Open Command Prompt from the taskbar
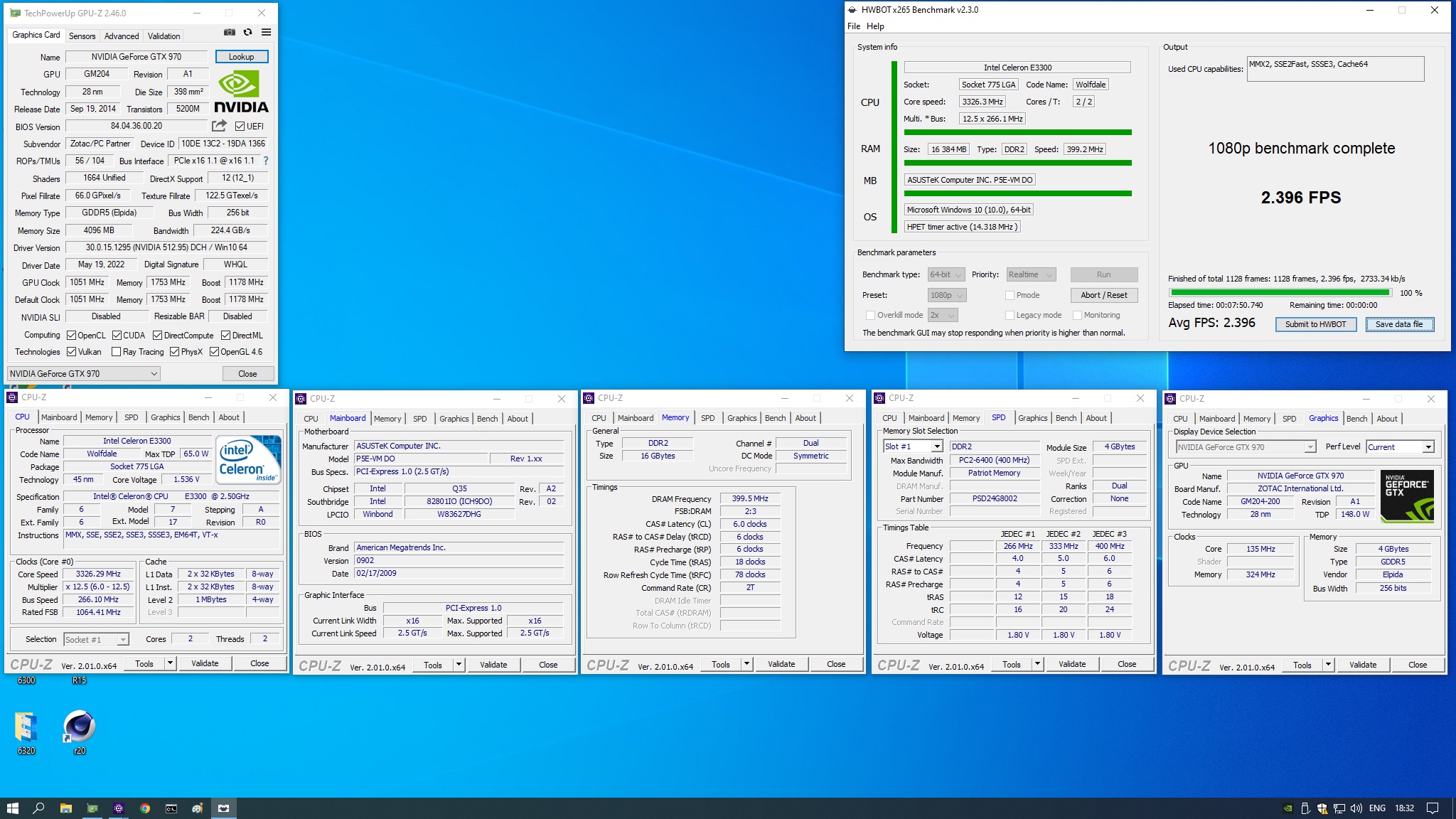Viewport: 1456px width, 819px height. coord(171,808)
